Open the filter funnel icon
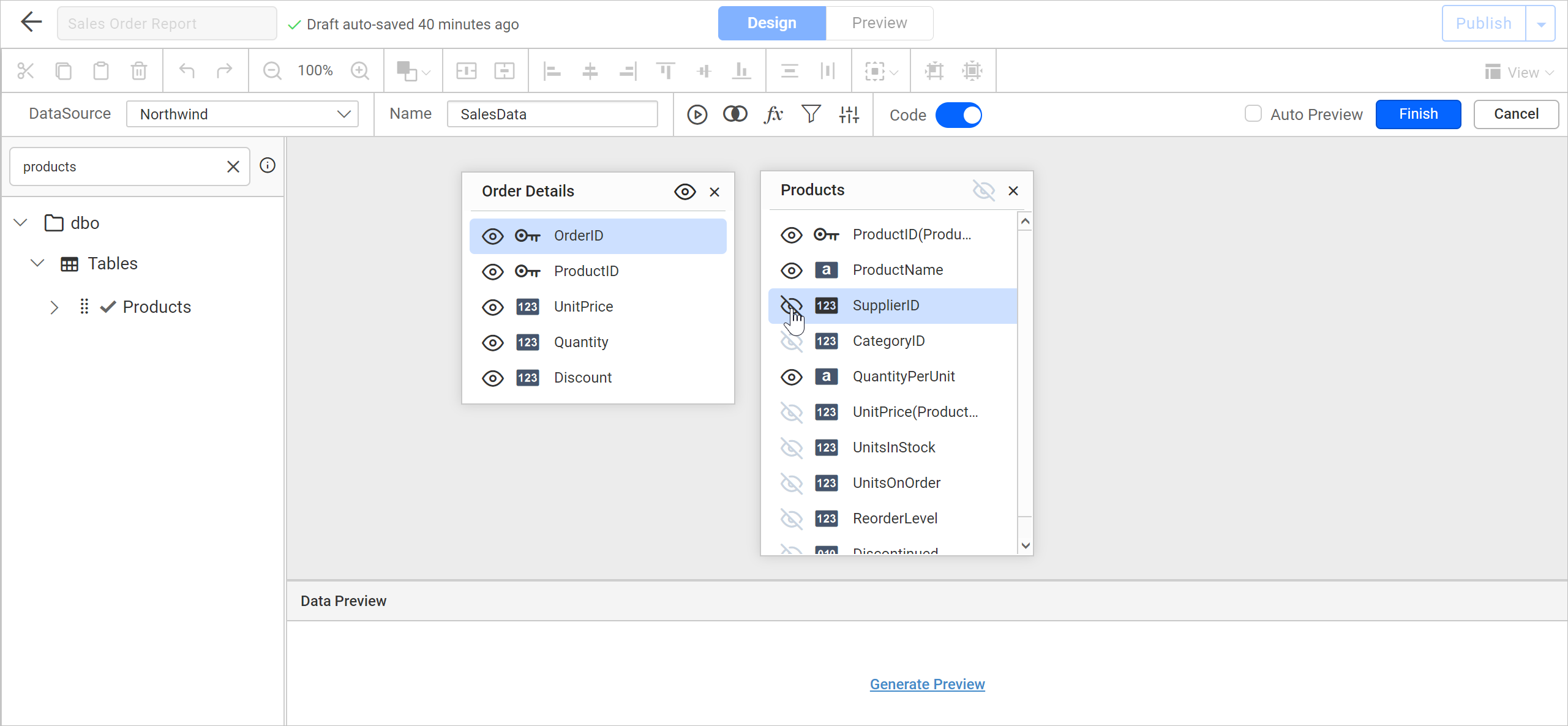This screenshot has width=1568, height=726. [x=811, y=114]
